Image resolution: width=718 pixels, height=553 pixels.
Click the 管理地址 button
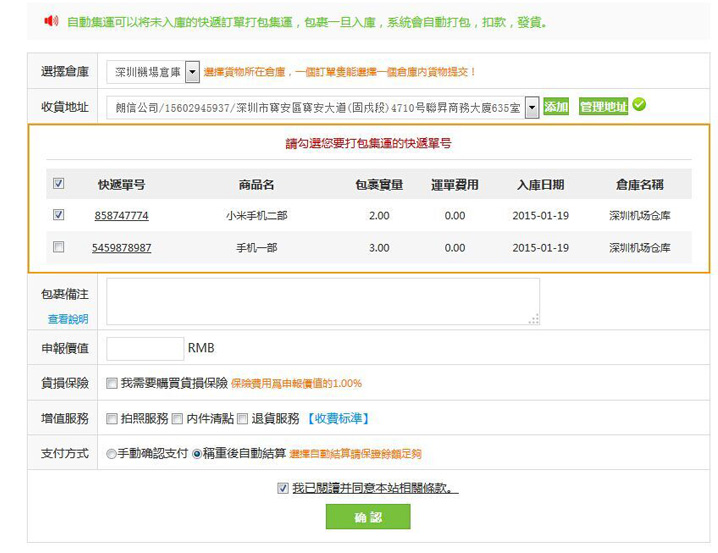click(x=603, y=107)
